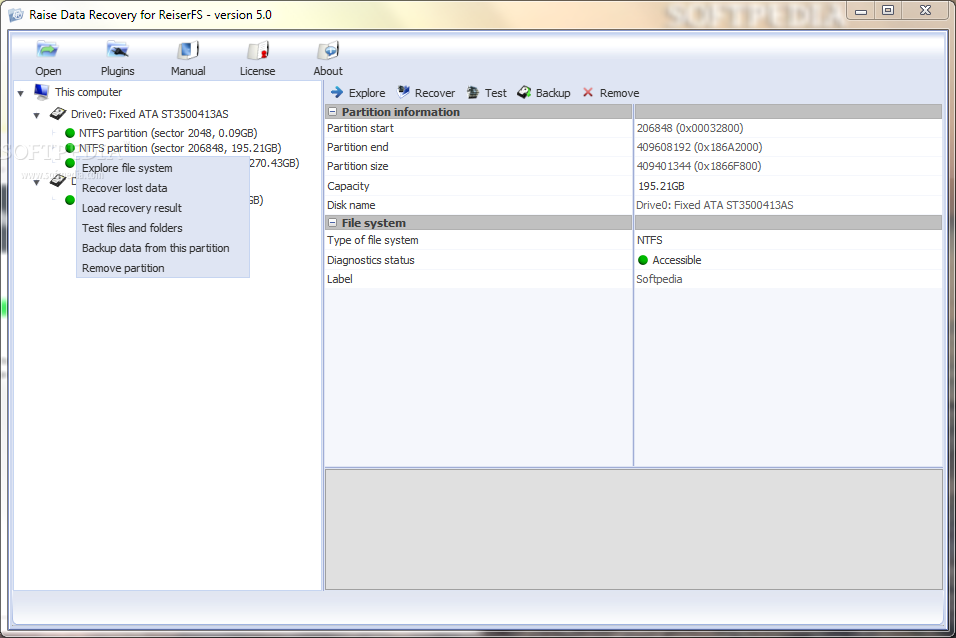Viewport: 956px width, 638px height.
Task: Click the Diagnostics status row label
Action: 371,260
